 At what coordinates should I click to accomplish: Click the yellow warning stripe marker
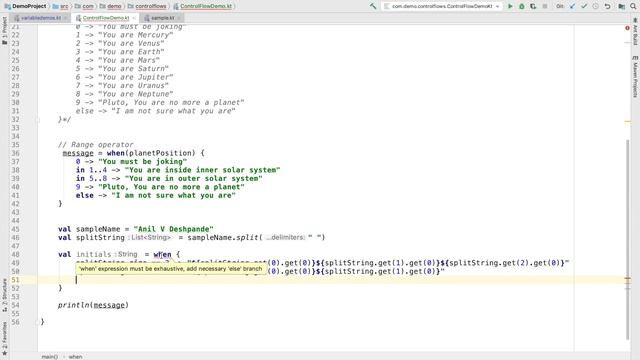click(x=627, y=121)
